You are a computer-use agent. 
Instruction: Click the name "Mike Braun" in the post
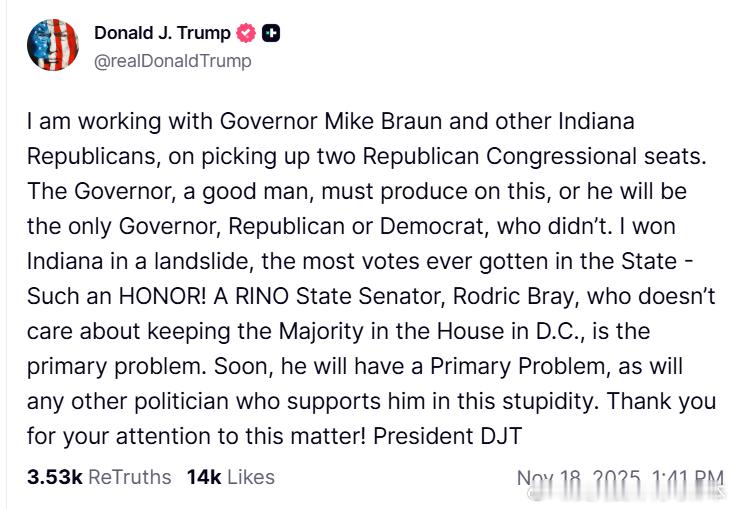tap(375, 121)
